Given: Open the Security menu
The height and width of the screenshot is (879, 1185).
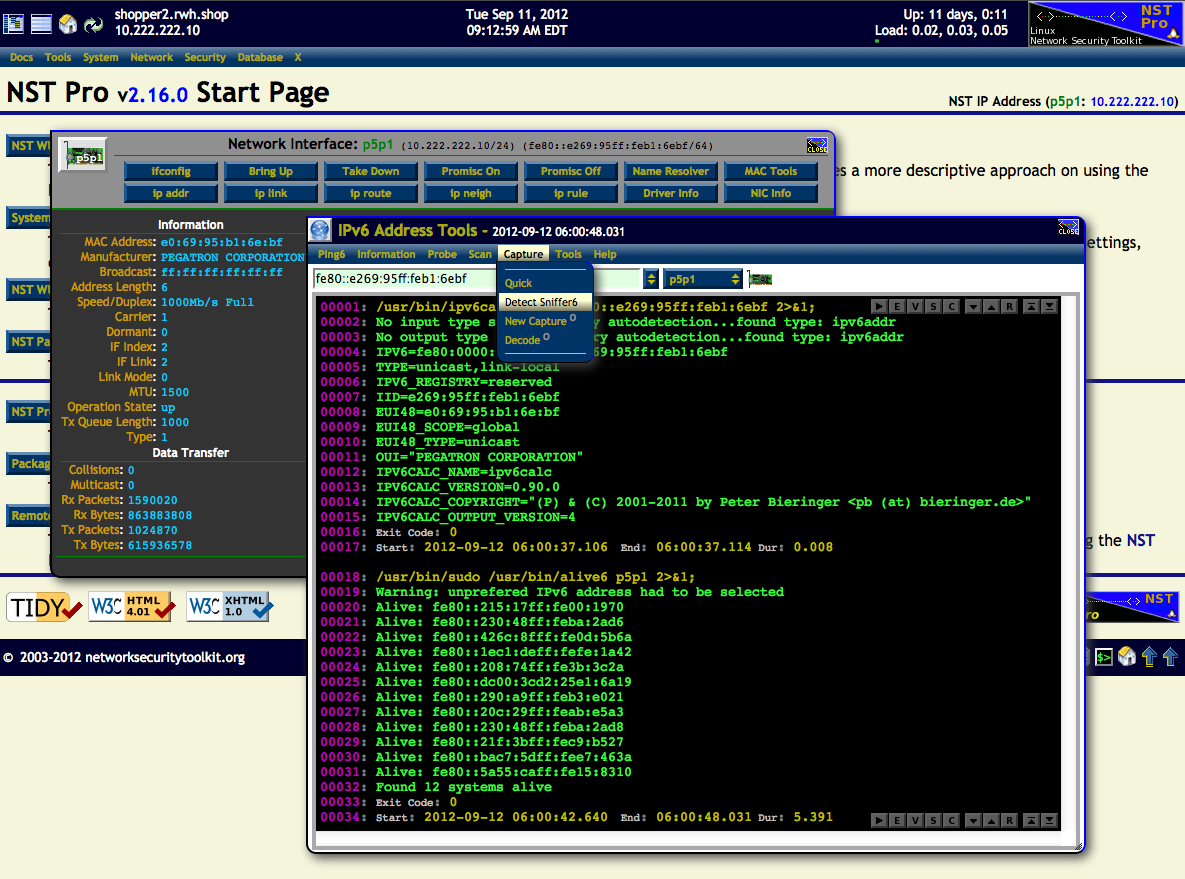Looking at the screenshot, I should point(205,57).
